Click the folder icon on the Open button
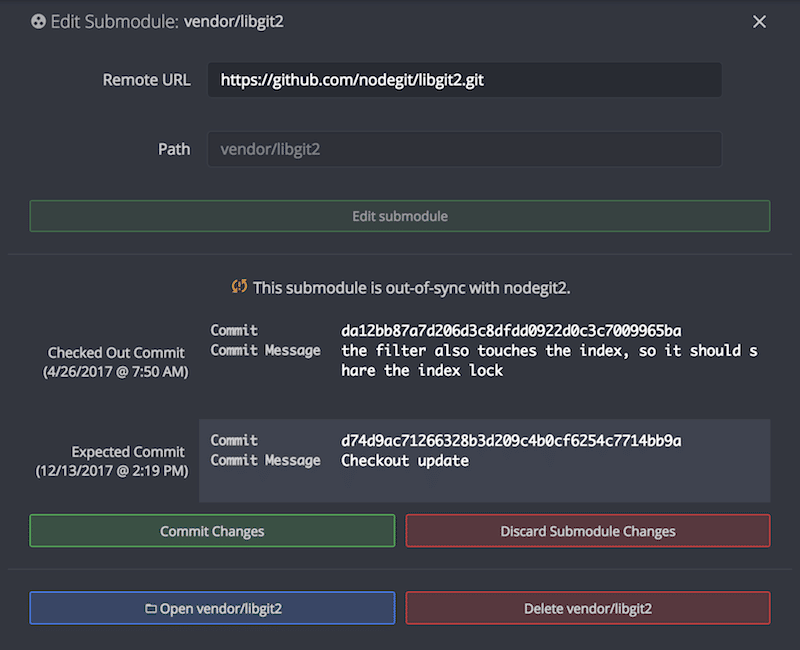 (x=151, y=608)
